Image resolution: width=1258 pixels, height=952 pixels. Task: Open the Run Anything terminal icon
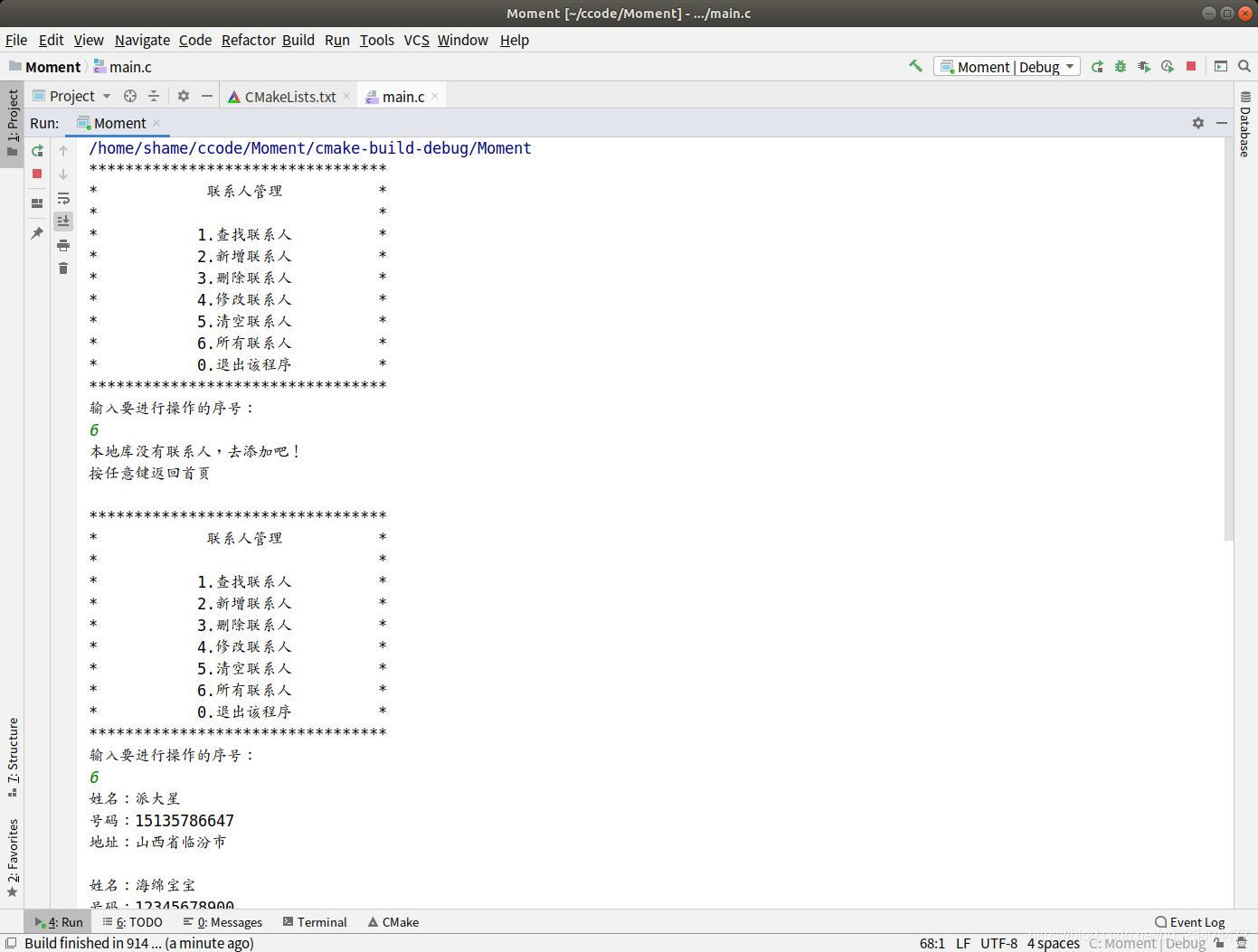1221,66
